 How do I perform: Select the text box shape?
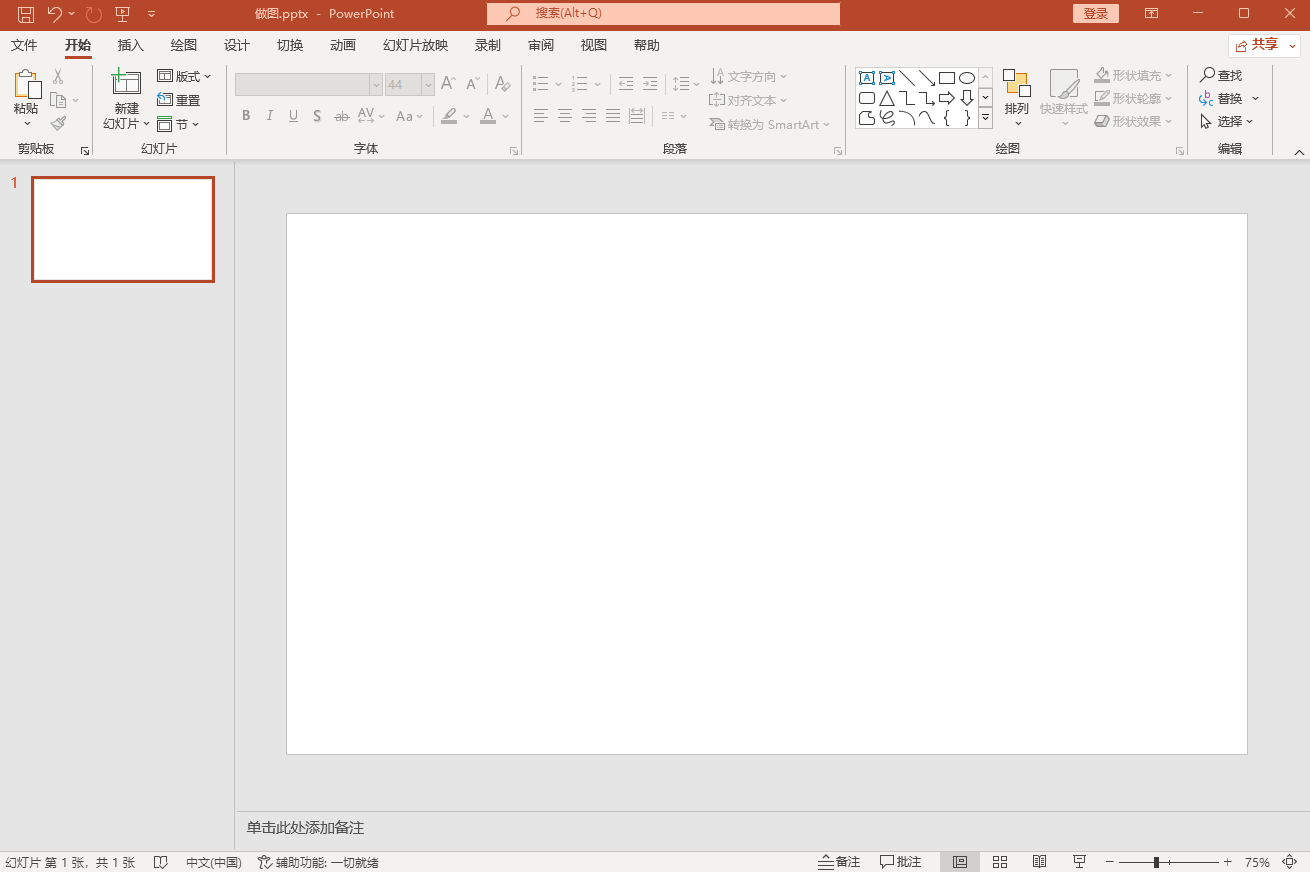(867, 78)
